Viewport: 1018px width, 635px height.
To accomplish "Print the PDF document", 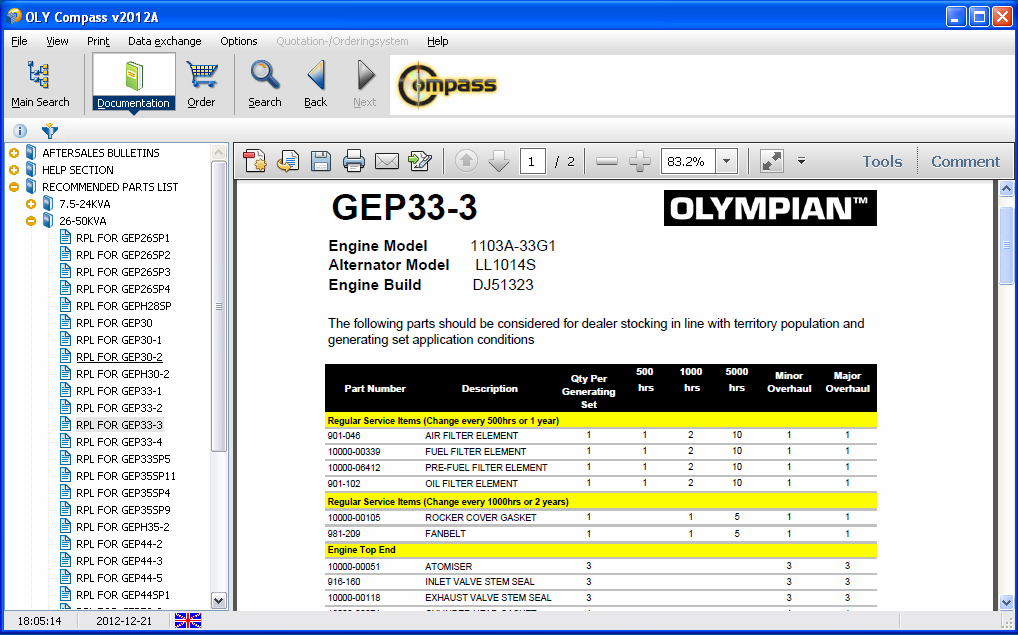I will pos(354,161).
